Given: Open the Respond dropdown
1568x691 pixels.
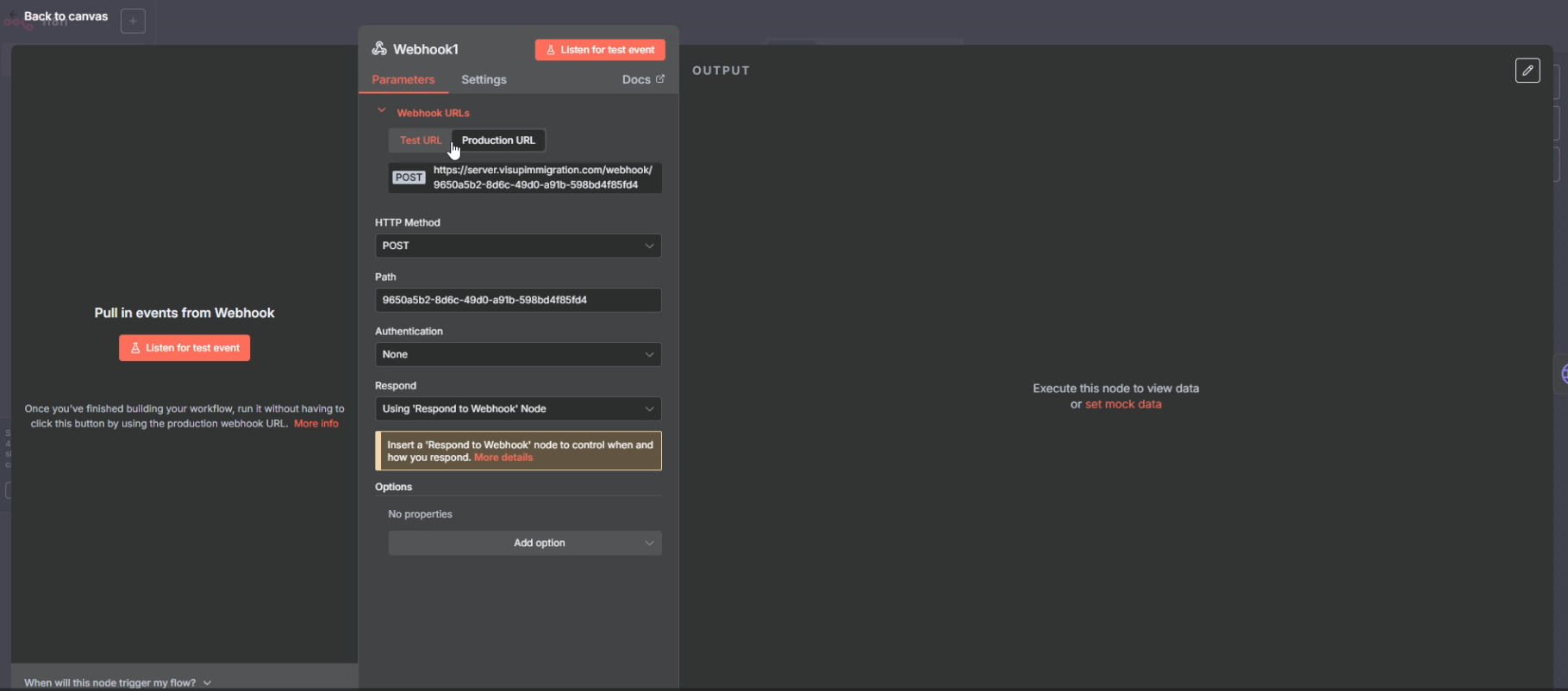Looking at the screenshot, I should [x=518, y=408].
